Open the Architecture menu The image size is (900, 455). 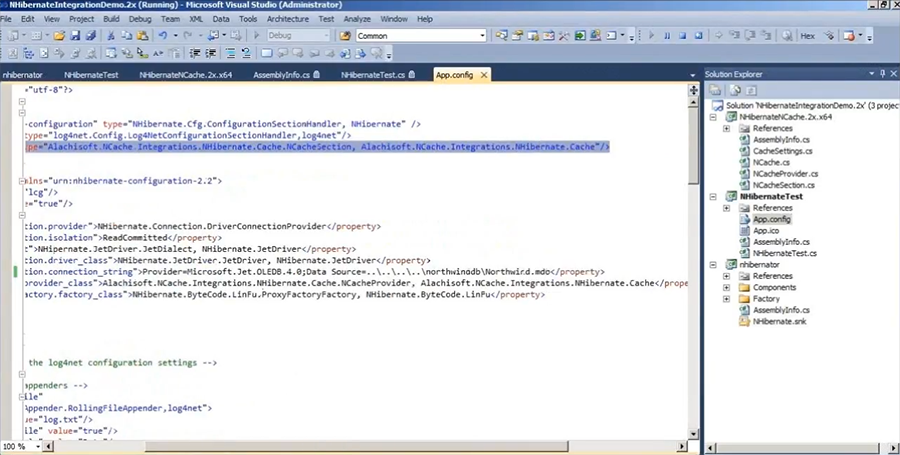click(288, 19)
